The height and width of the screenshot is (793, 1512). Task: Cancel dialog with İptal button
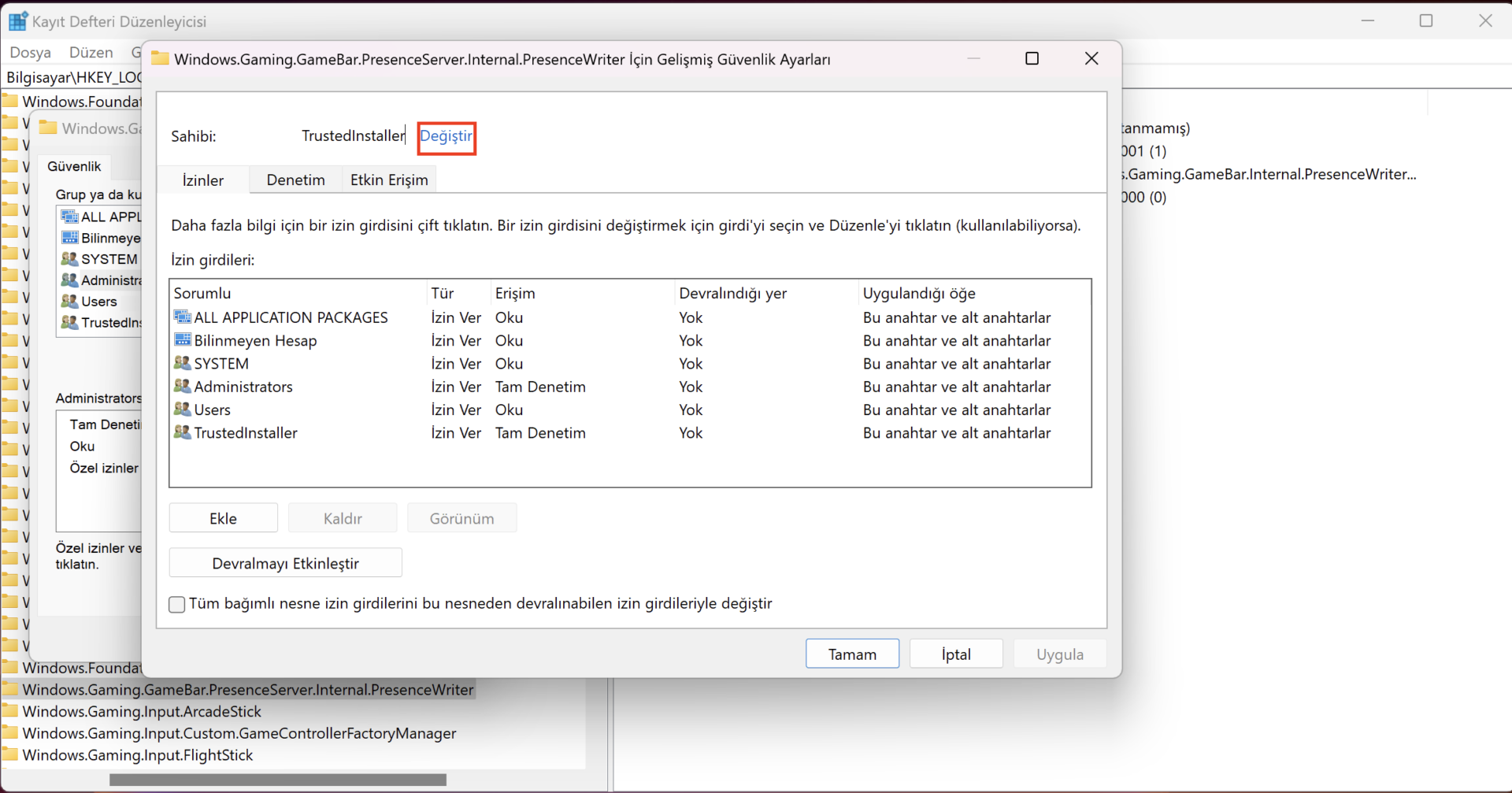coord(956,654)
